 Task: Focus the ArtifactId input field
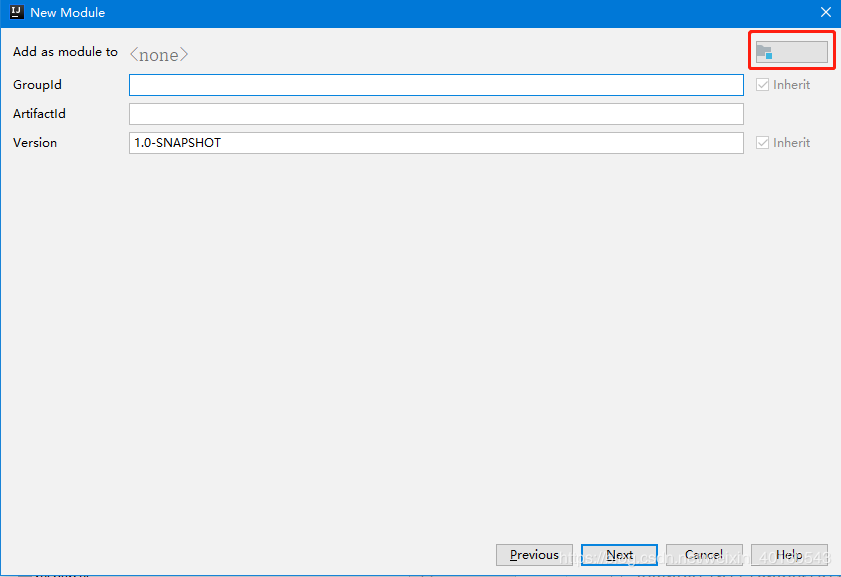[436, 114]
